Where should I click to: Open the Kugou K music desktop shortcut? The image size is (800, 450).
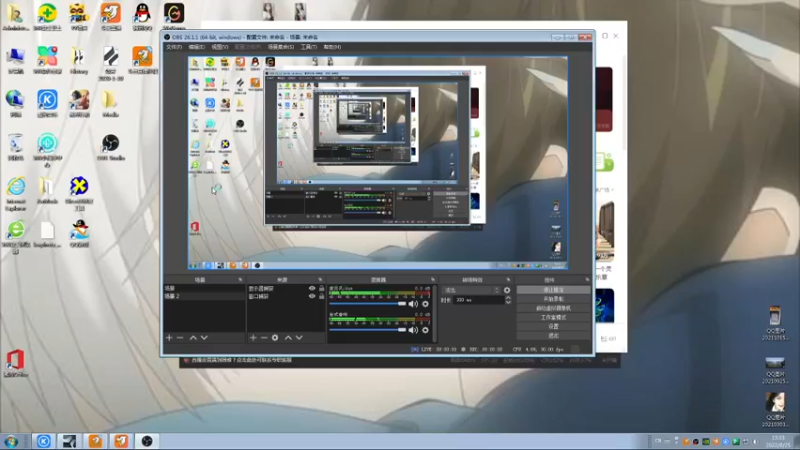point(47,104)
